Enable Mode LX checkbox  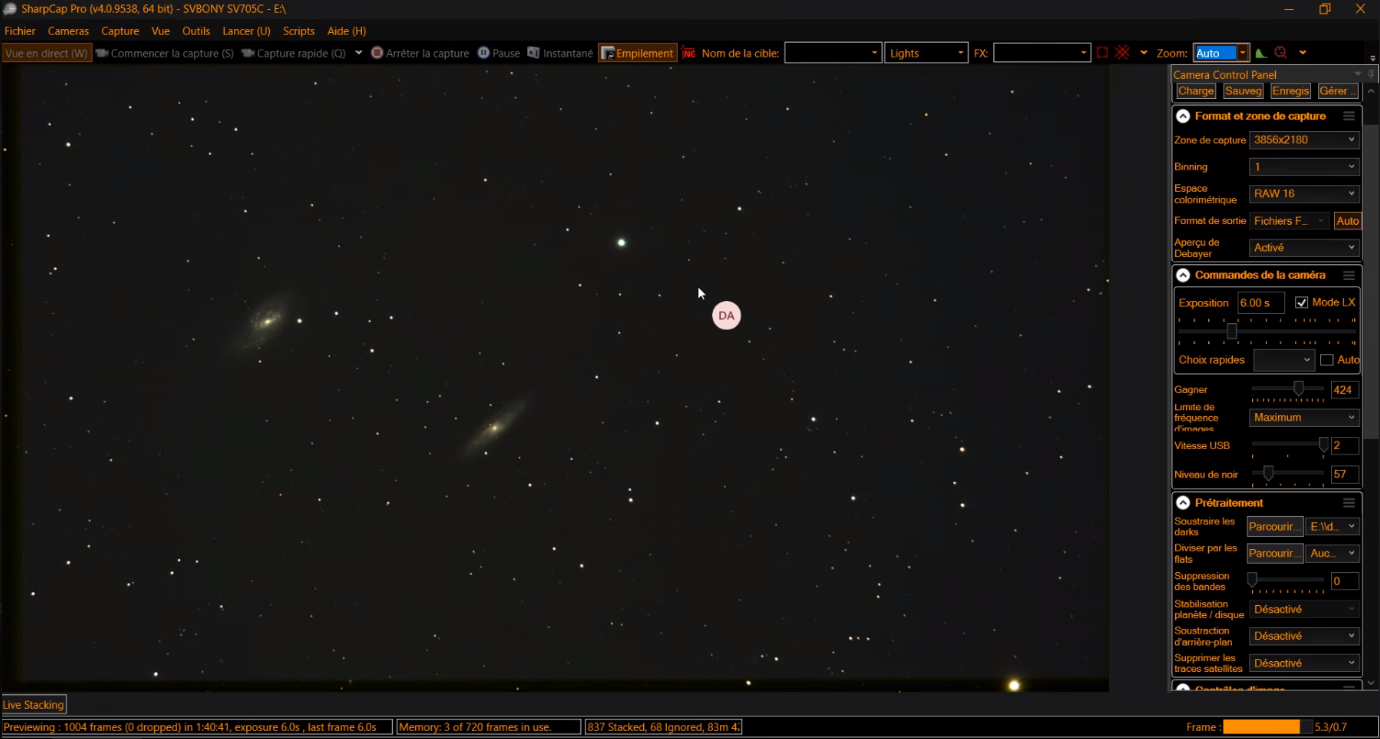1301,302
